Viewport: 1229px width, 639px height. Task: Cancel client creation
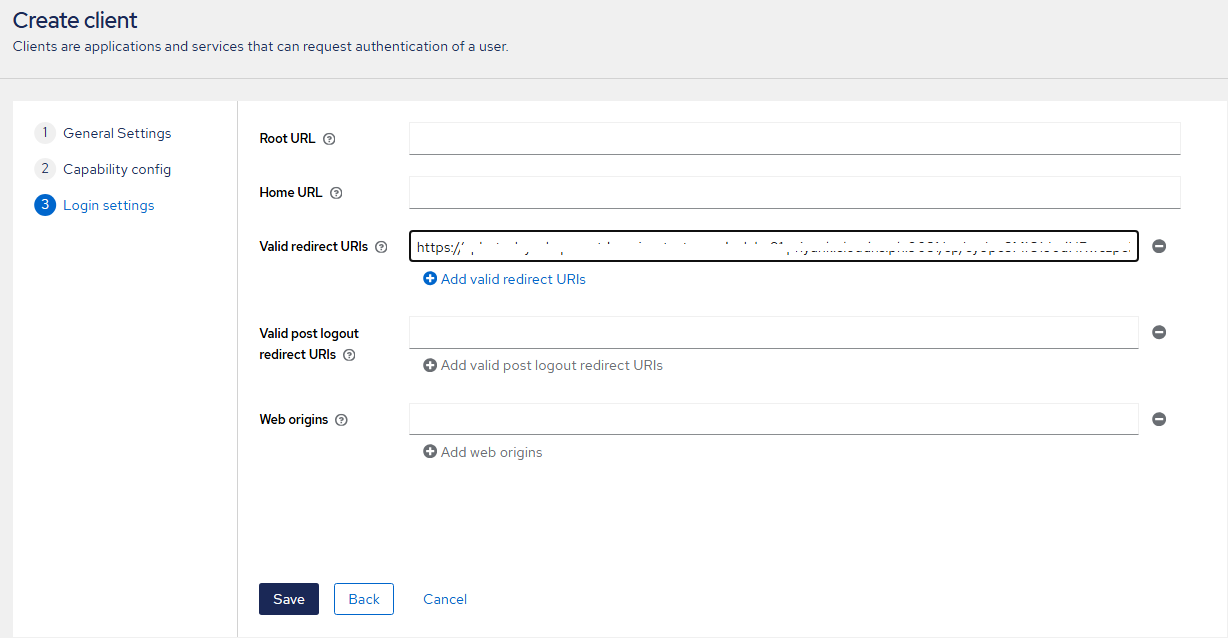(445, 599)
